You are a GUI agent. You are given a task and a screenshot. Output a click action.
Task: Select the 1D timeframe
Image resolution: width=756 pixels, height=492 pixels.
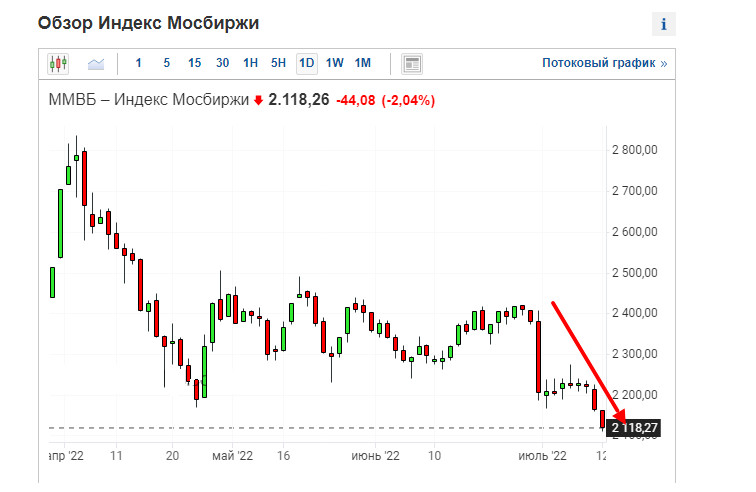click(x=307, y=64)
